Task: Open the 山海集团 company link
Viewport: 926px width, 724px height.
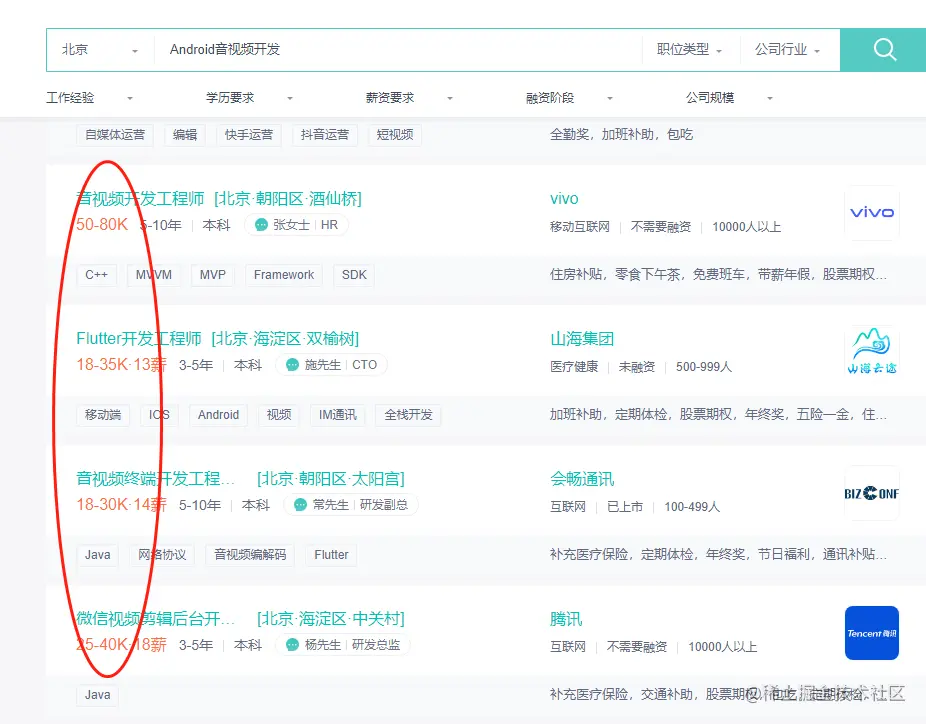Action: (x=582, y=339)
